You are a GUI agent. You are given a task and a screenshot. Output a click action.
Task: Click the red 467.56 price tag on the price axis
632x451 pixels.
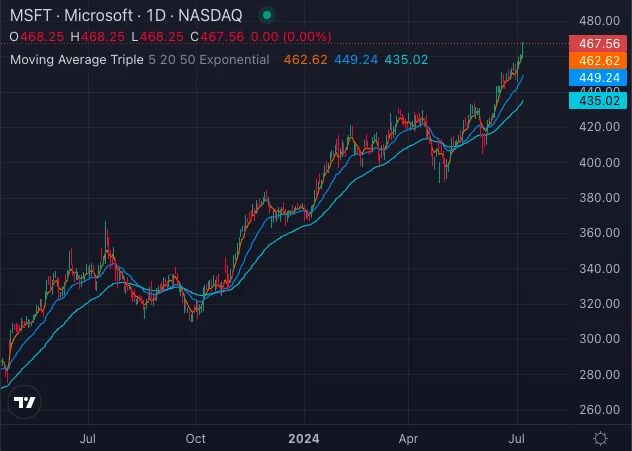pyautogui.click(x=597, y=43)
